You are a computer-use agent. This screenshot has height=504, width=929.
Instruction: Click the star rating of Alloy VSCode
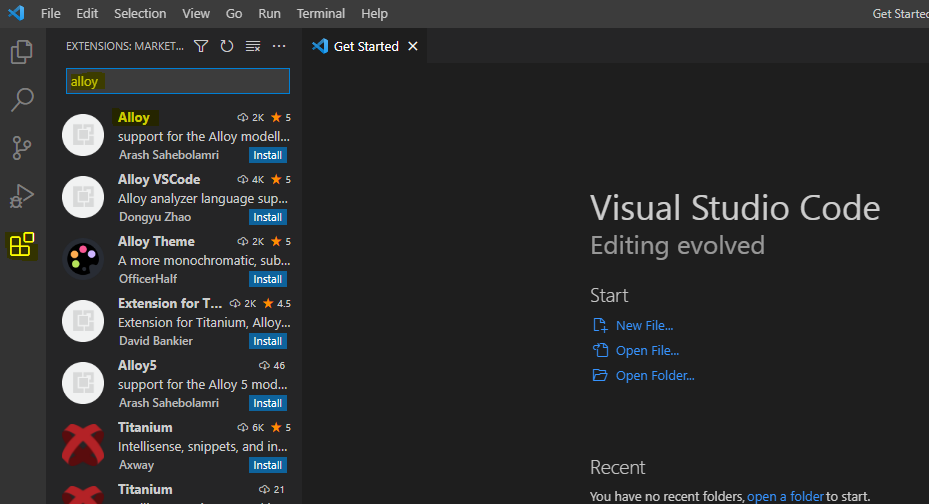[281, 179]
